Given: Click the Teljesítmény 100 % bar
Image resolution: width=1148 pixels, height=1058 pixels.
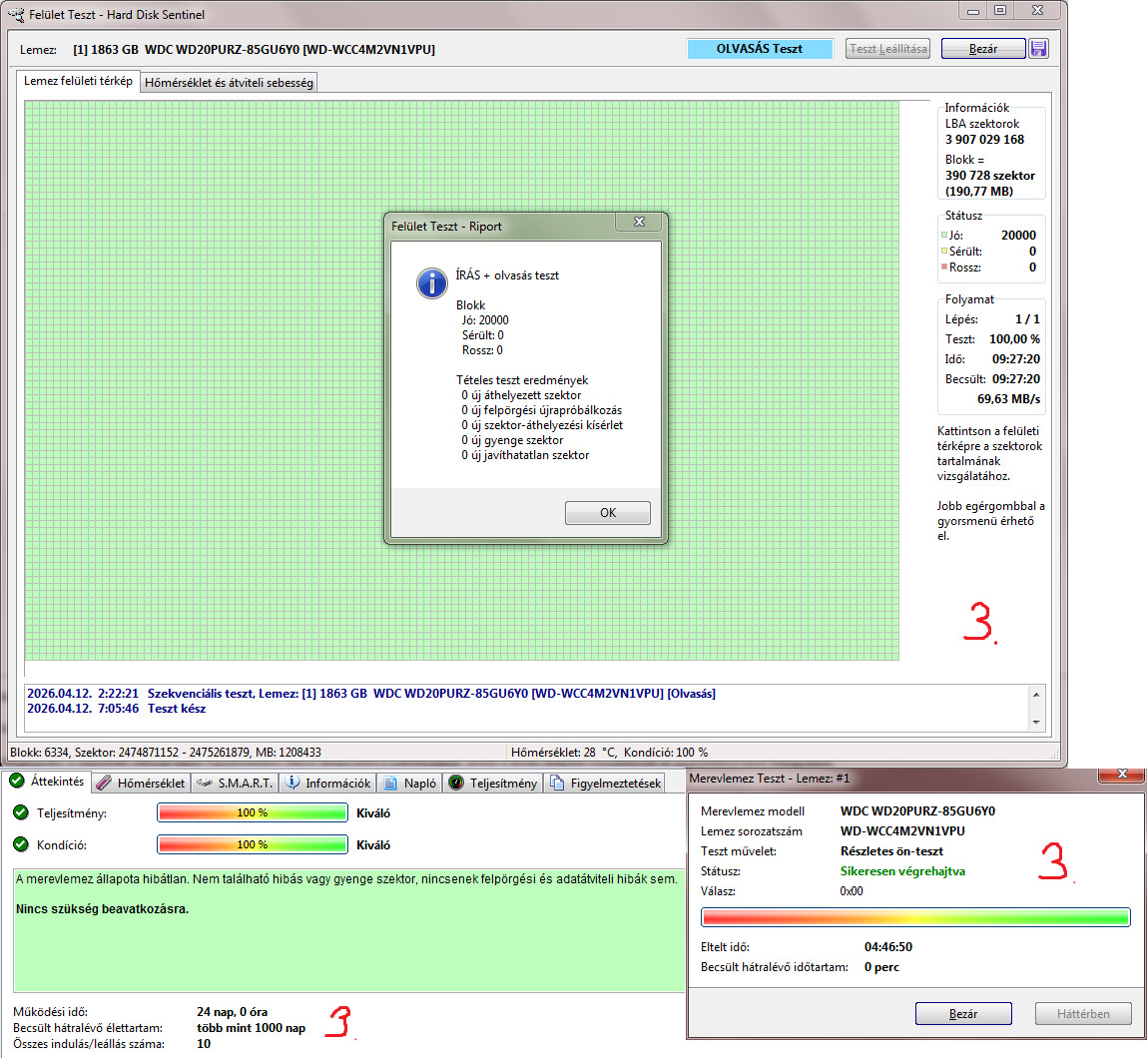Looking at the screenshot, I should point(253,812).
